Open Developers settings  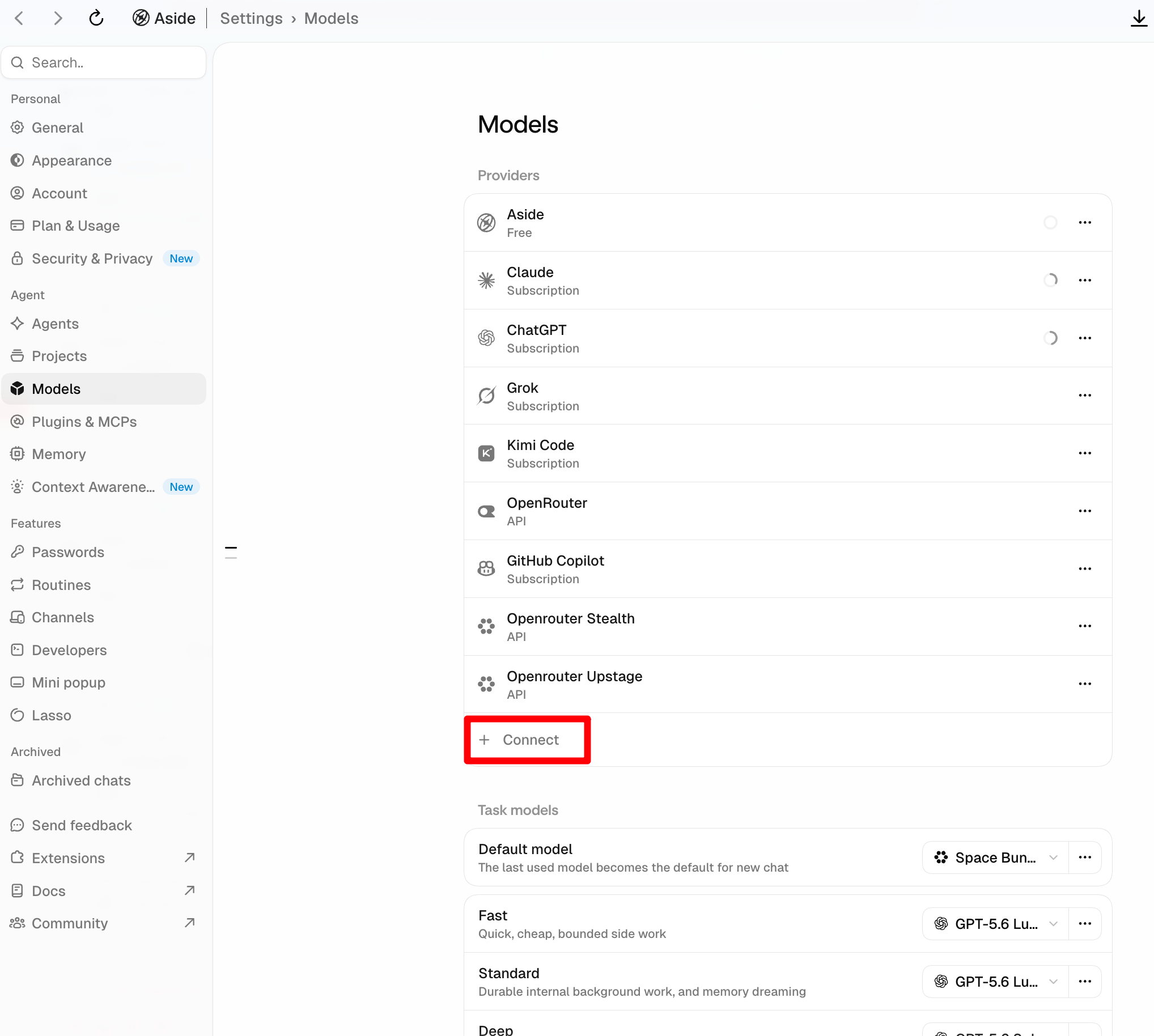(x=104, y=650)
